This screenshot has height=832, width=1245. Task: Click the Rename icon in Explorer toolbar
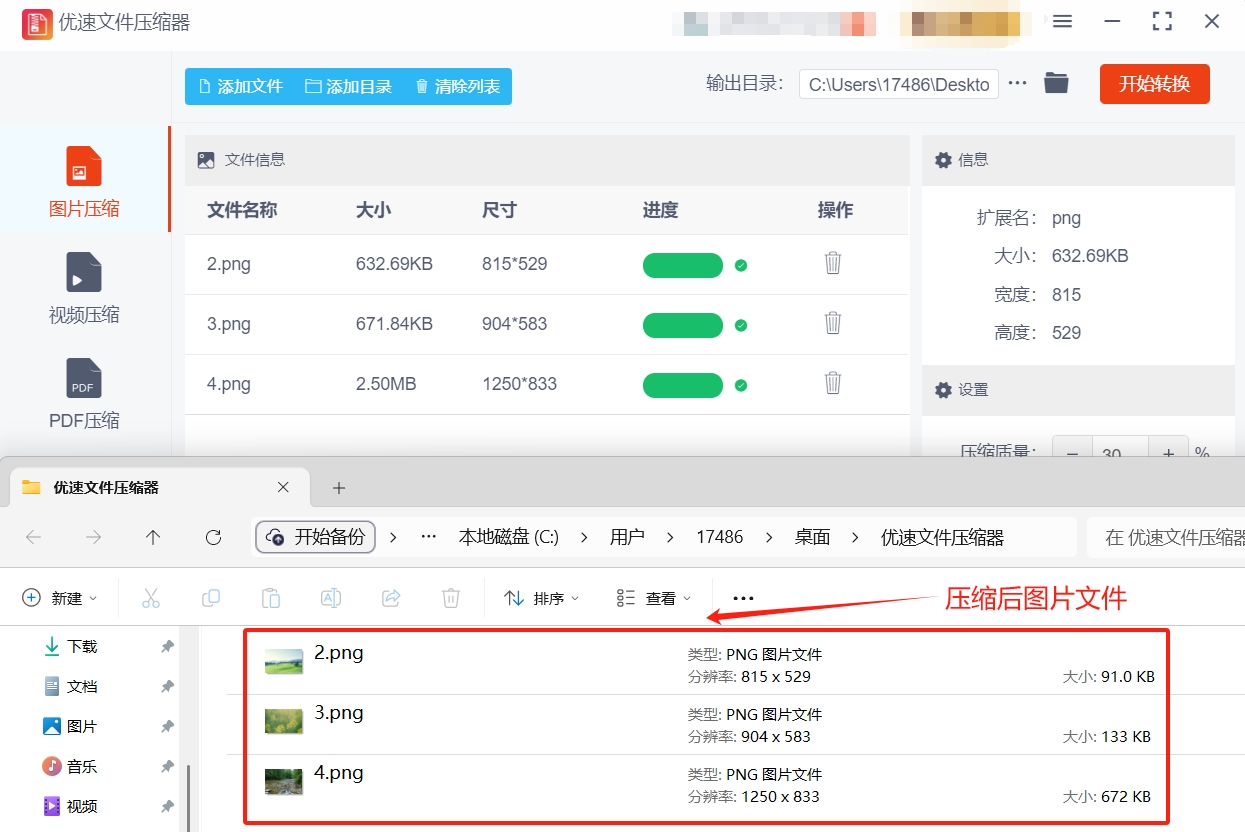click(331, 598)
